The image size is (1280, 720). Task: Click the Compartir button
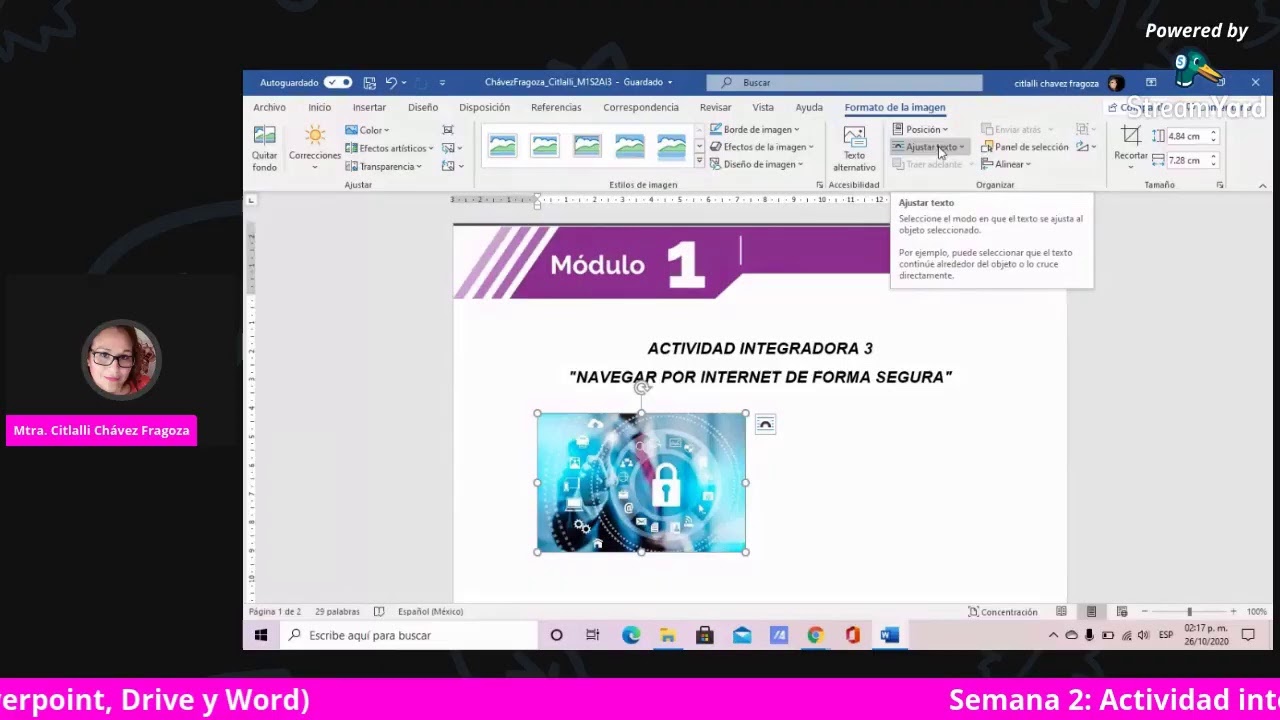[1140, 108]
